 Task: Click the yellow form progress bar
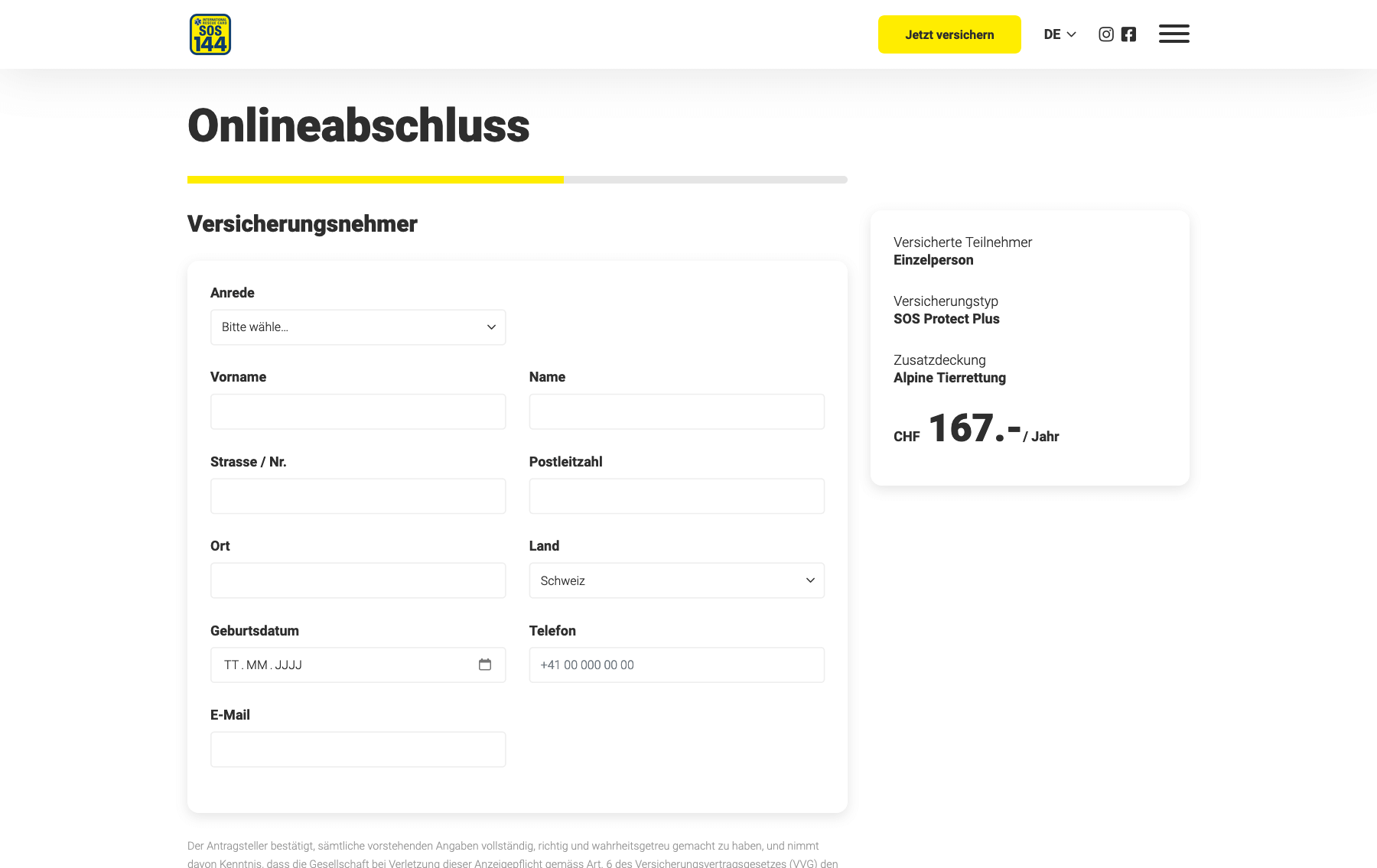coord(375,180)
